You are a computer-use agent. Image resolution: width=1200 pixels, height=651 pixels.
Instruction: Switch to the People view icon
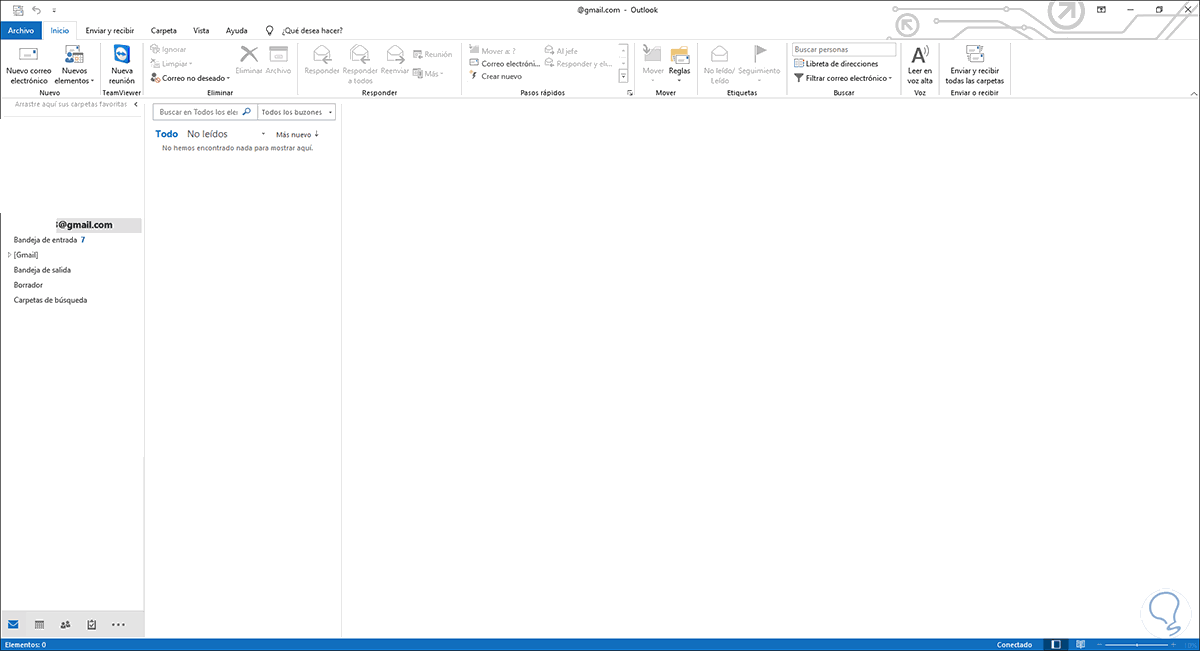pos(65,624)
